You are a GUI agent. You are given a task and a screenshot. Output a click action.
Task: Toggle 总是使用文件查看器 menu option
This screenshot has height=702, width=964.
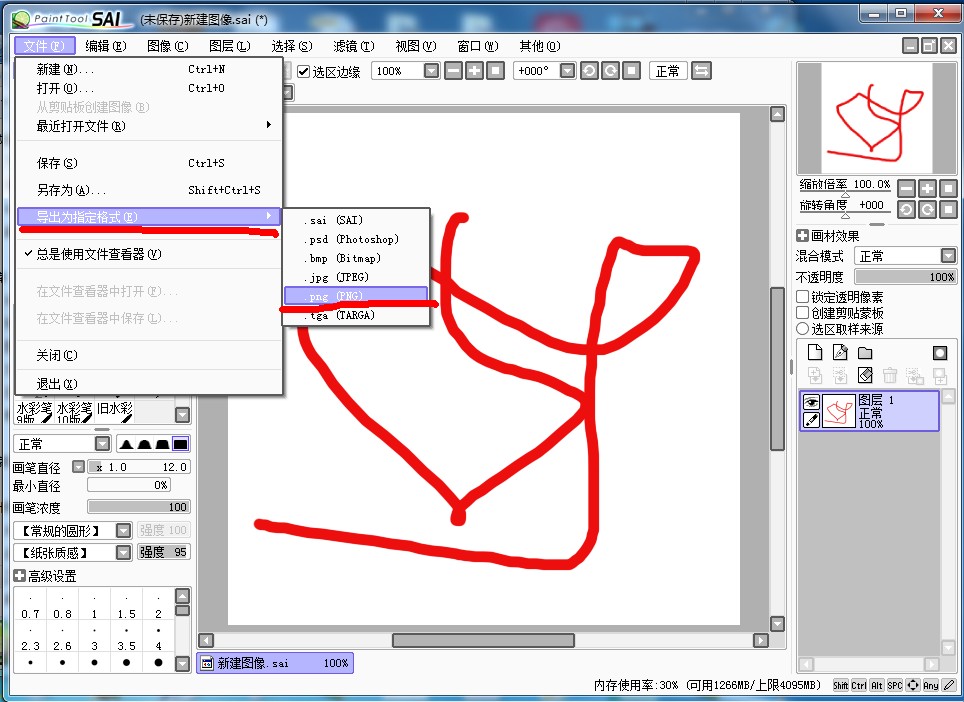click(149, 254)
